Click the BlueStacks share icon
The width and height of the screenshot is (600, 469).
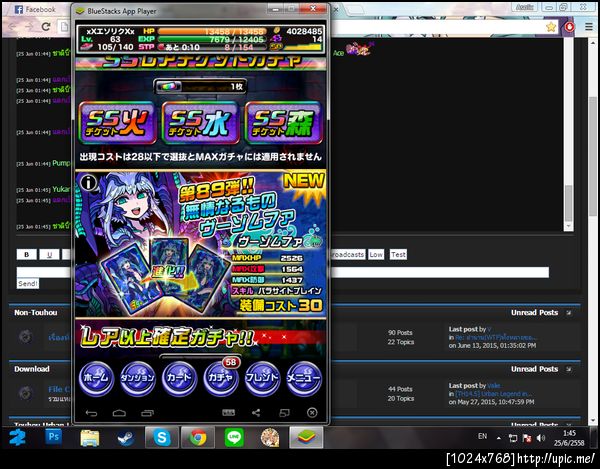click(x=256, y=412)
